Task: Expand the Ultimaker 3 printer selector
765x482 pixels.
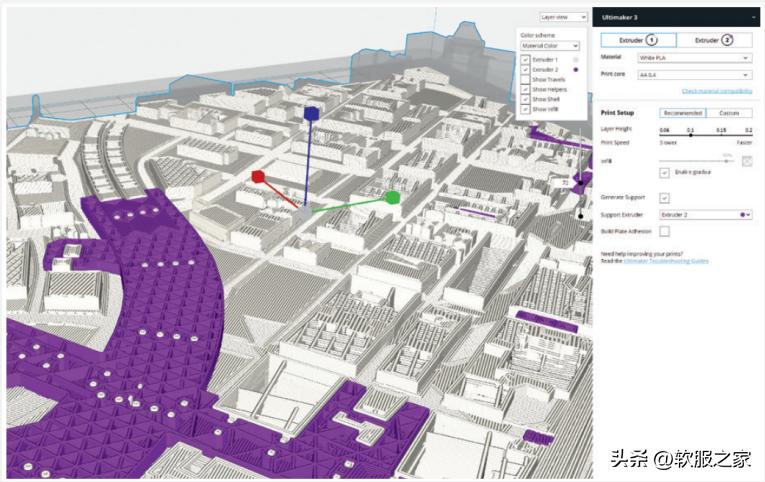Action: [x=676, y=17]
